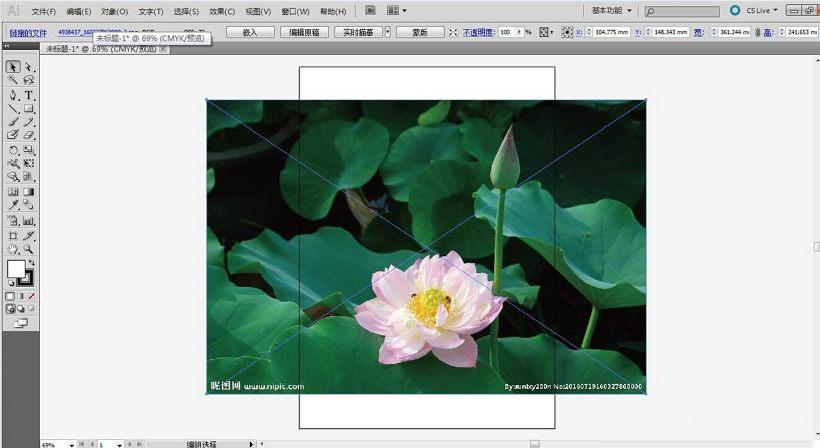Viewport: 820px width, 448px height.
Task: Select the Selection (black arrow) tool
Action: click(x=14, y=67)
